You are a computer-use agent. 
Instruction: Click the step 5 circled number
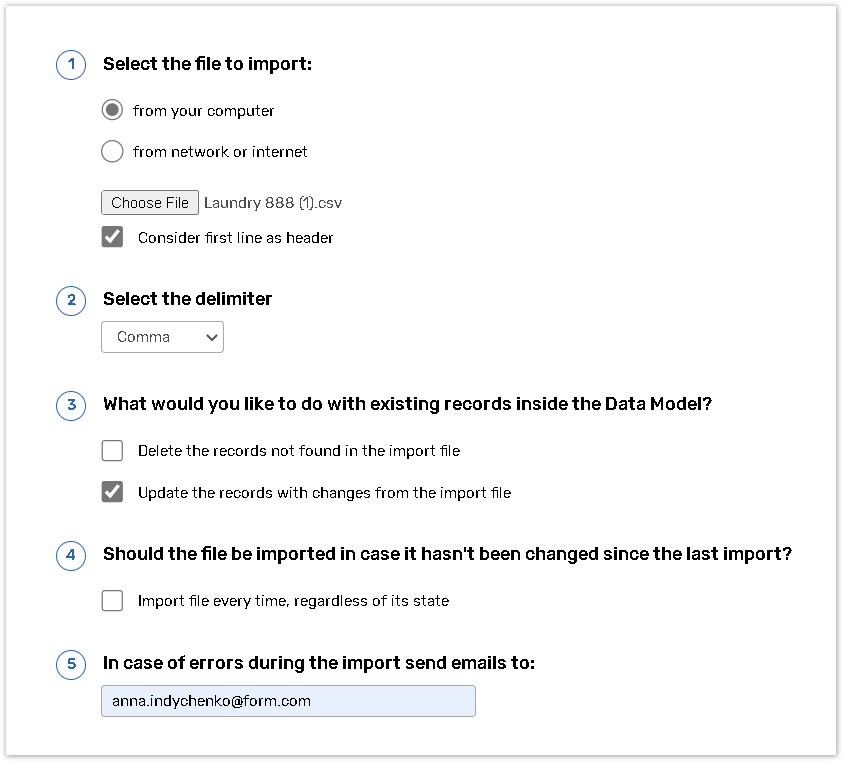[71, 663]
